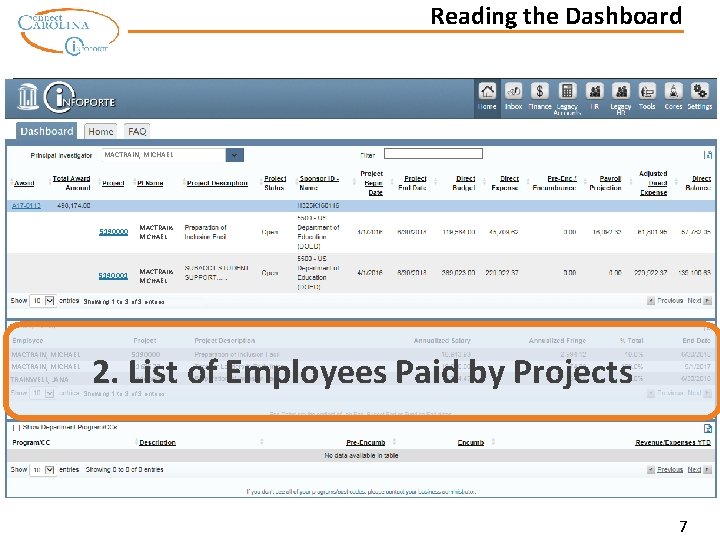The width and height of the screenshot is (720, 540).
Task: Click 'No data available in table' row
Action: [361, 456]
